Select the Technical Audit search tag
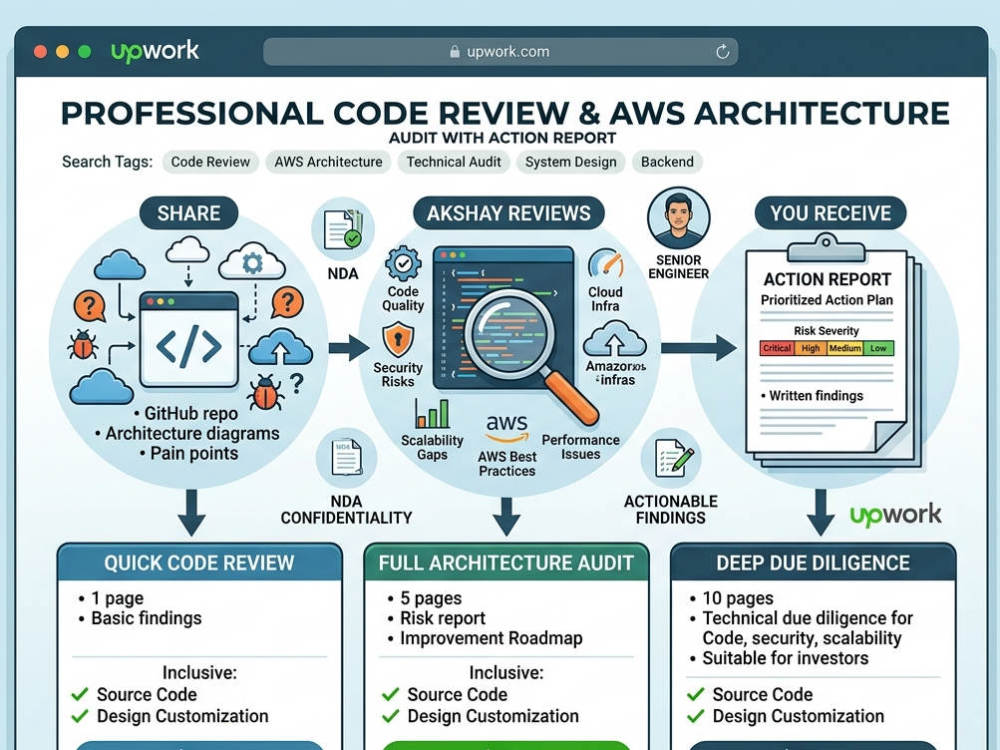 pos(453,162)
